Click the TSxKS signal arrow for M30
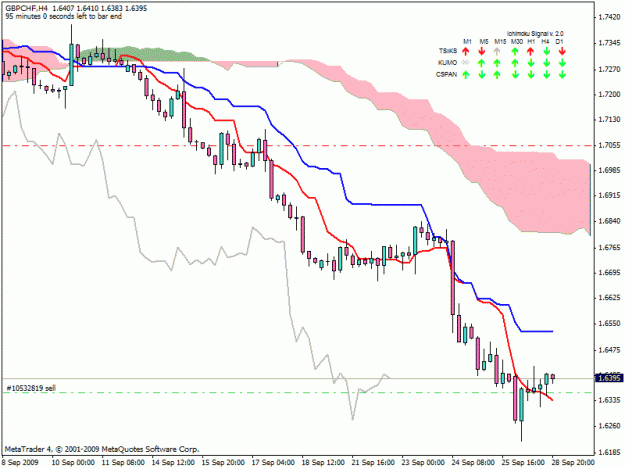625x469 pixels. coord(515,51)
